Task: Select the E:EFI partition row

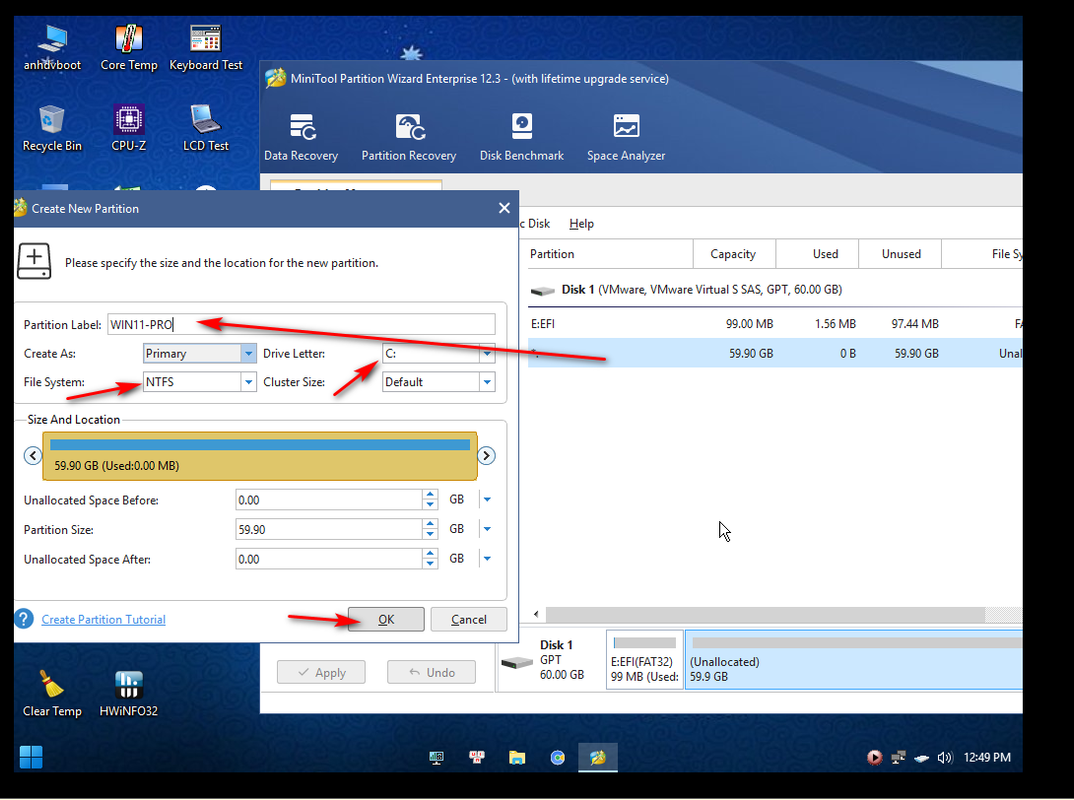Action: [x=775, y=323]
